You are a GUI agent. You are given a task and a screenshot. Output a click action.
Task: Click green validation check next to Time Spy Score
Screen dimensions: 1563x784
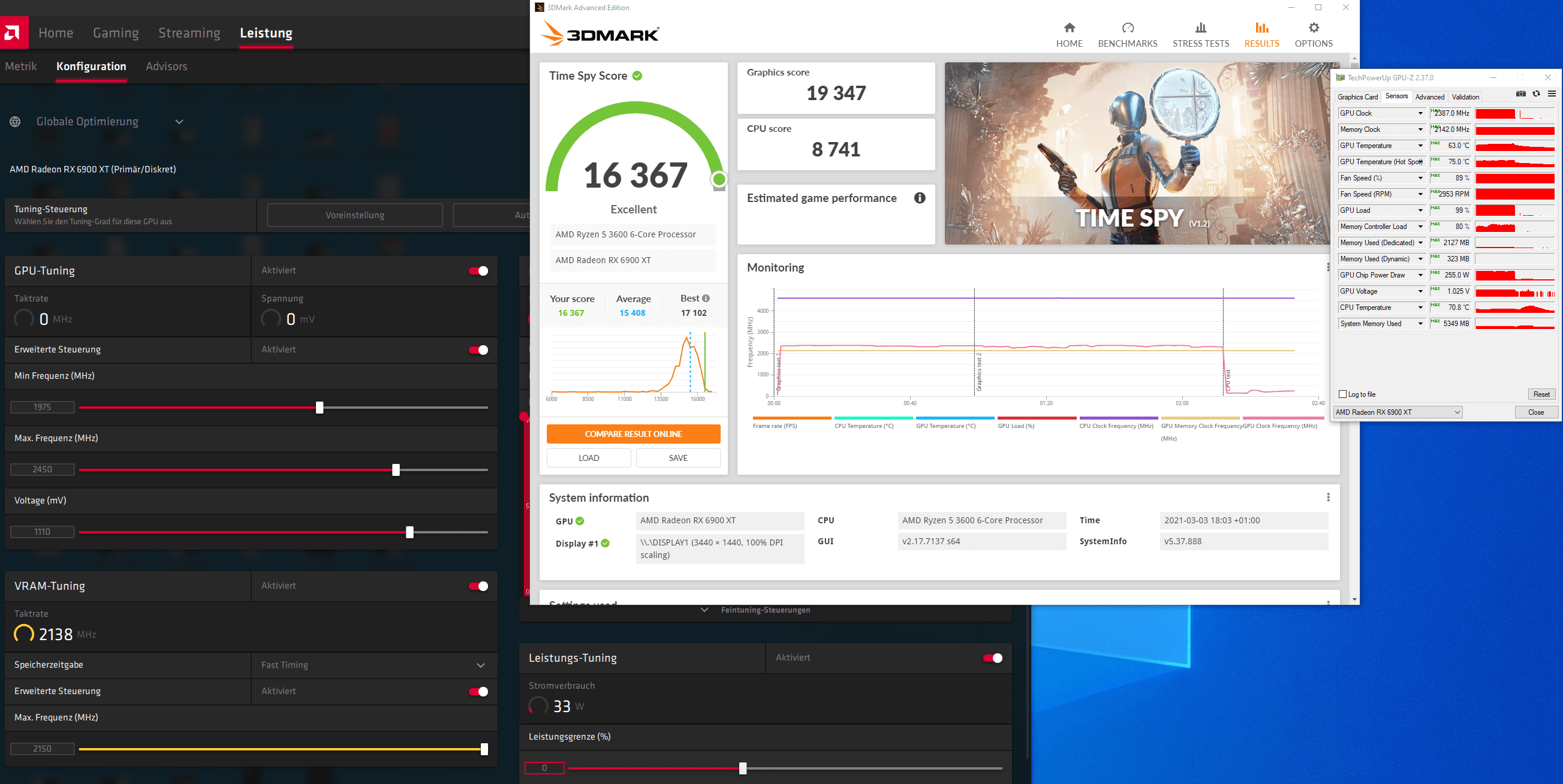(x=637, y=76)
